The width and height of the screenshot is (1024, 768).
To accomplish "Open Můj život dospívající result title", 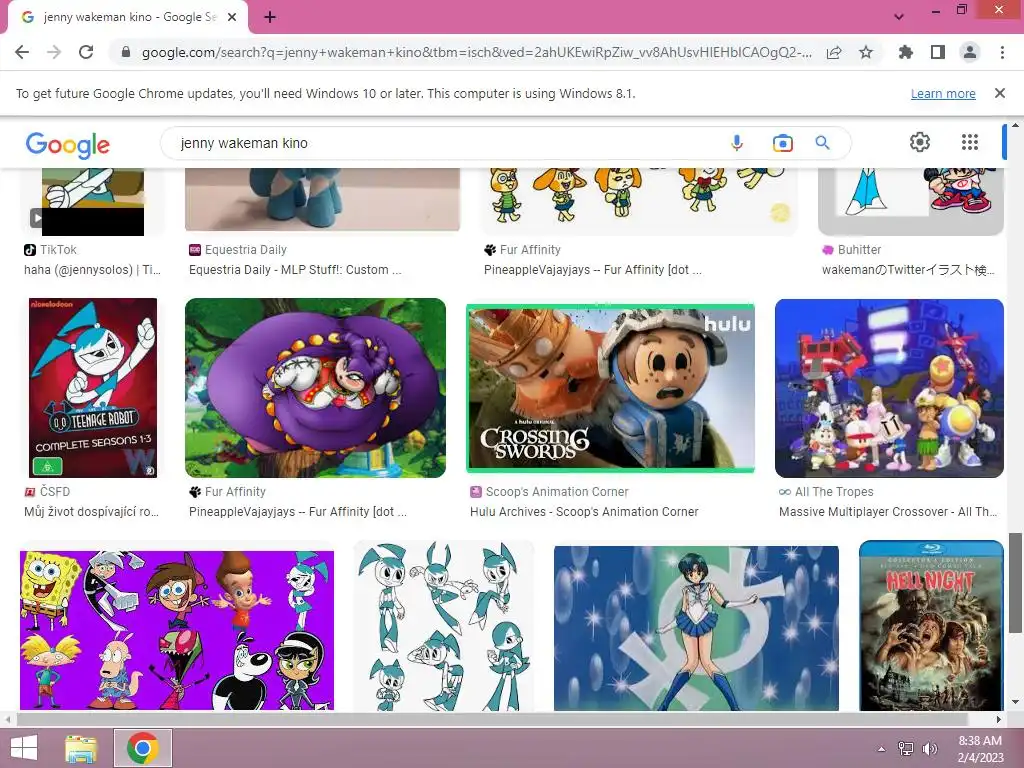I will click(x=91, y=512).
